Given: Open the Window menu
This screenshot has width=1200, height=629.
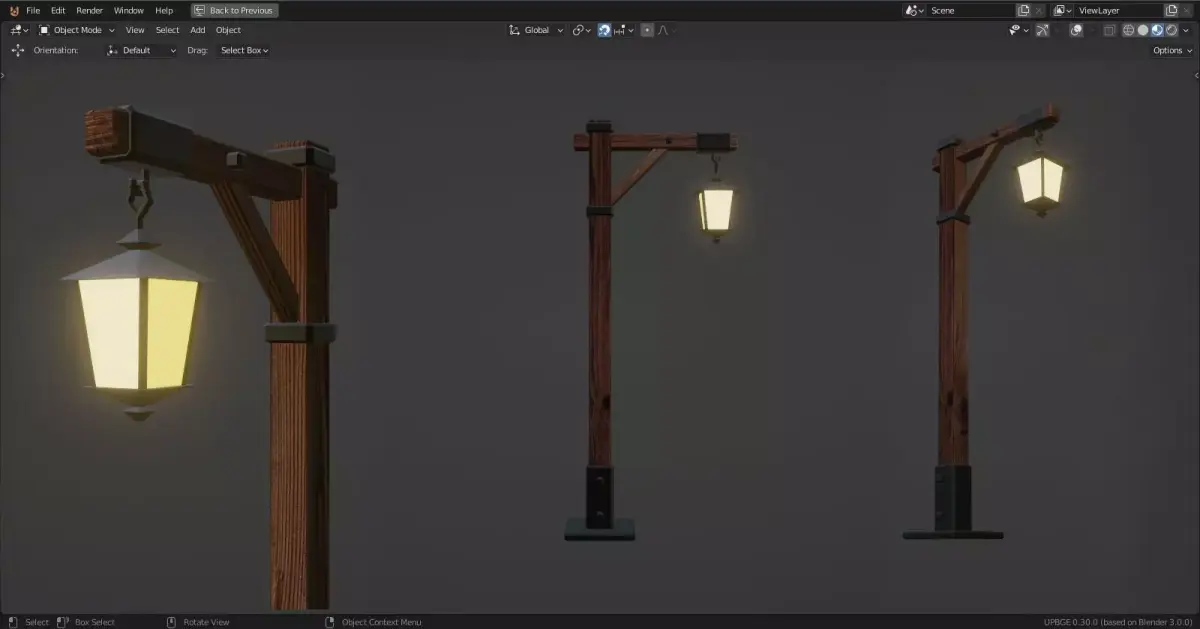Looking at the screenshot, I should 129,10.
